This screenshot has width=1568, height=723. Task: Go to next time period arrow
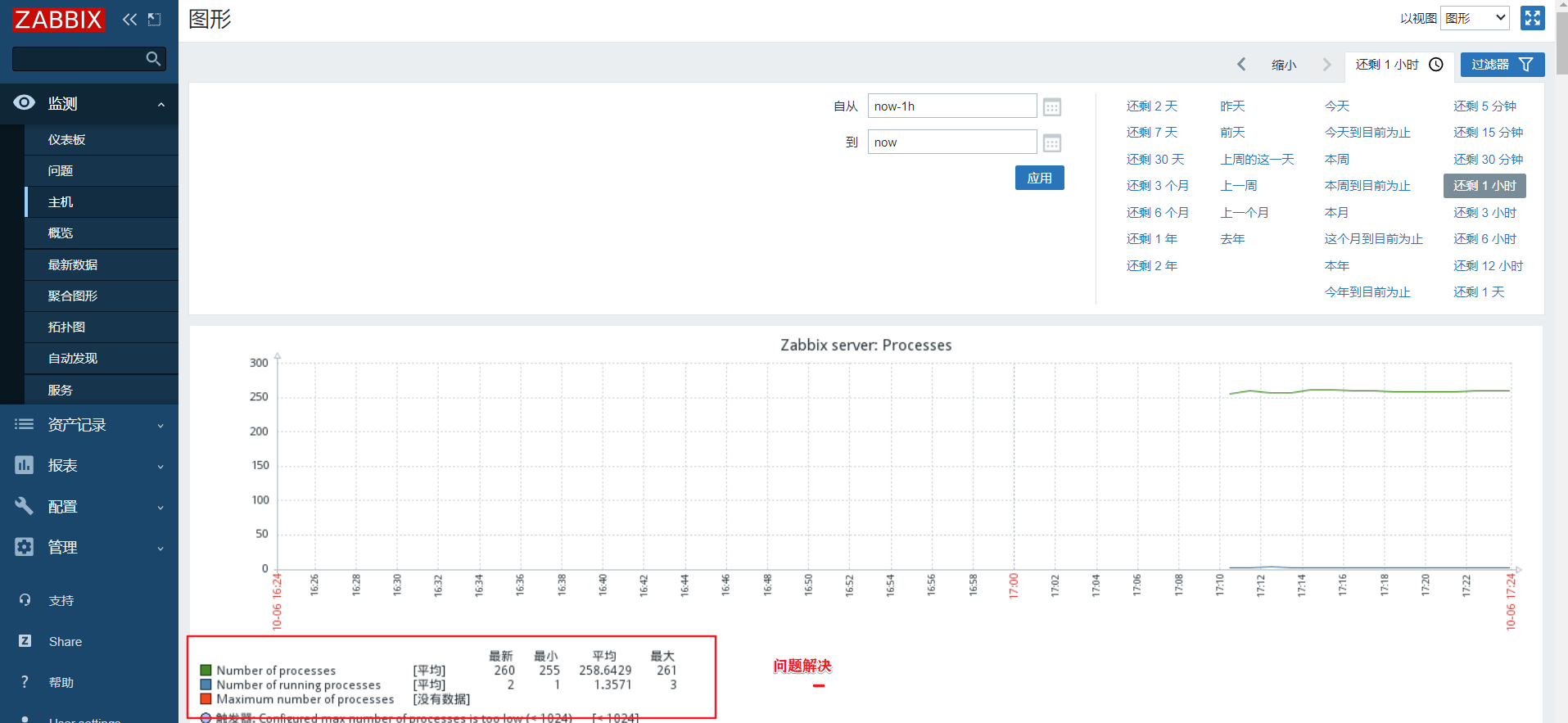click(1326, 64)
